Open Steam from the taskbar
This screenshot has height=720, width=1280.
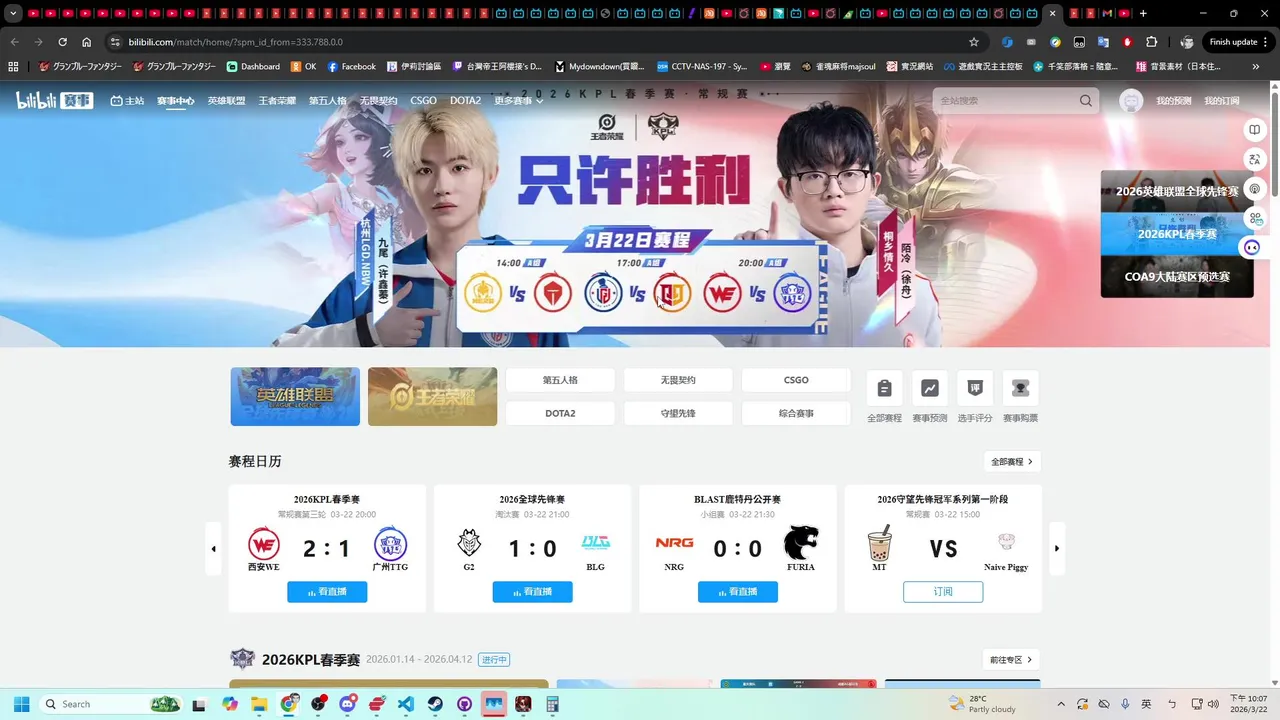click(434, 704)
